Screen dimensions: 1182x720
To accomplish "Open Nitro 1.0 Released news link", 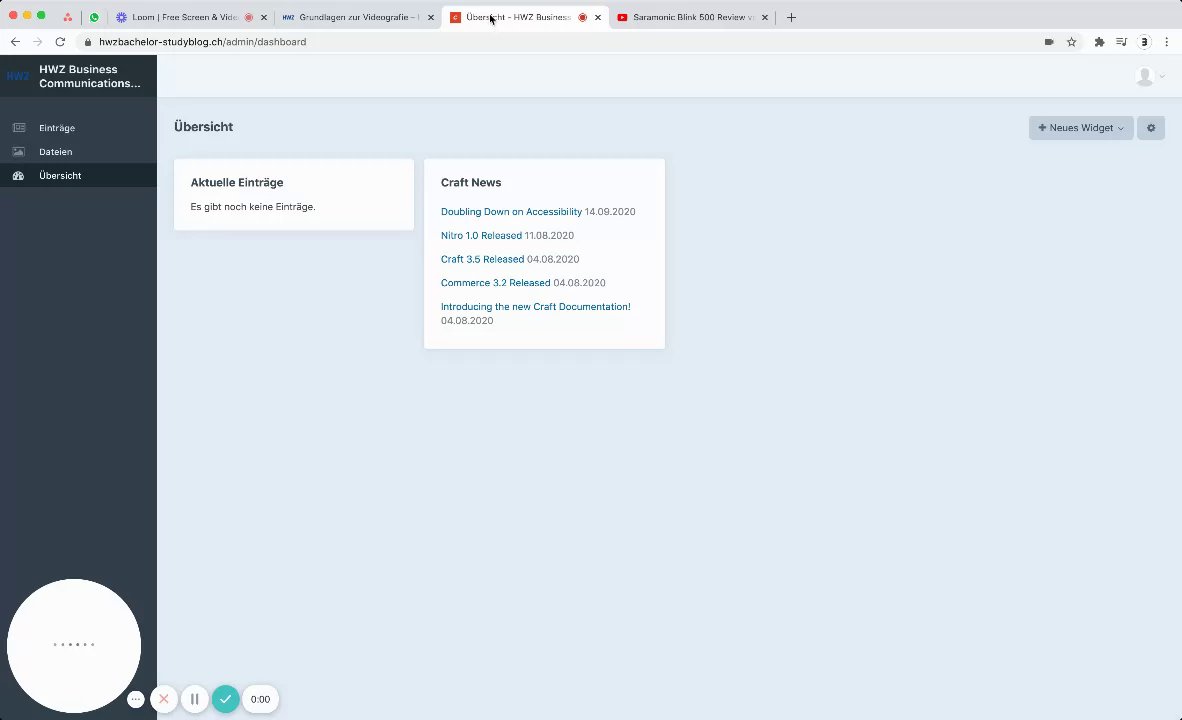I will [481, 236].
